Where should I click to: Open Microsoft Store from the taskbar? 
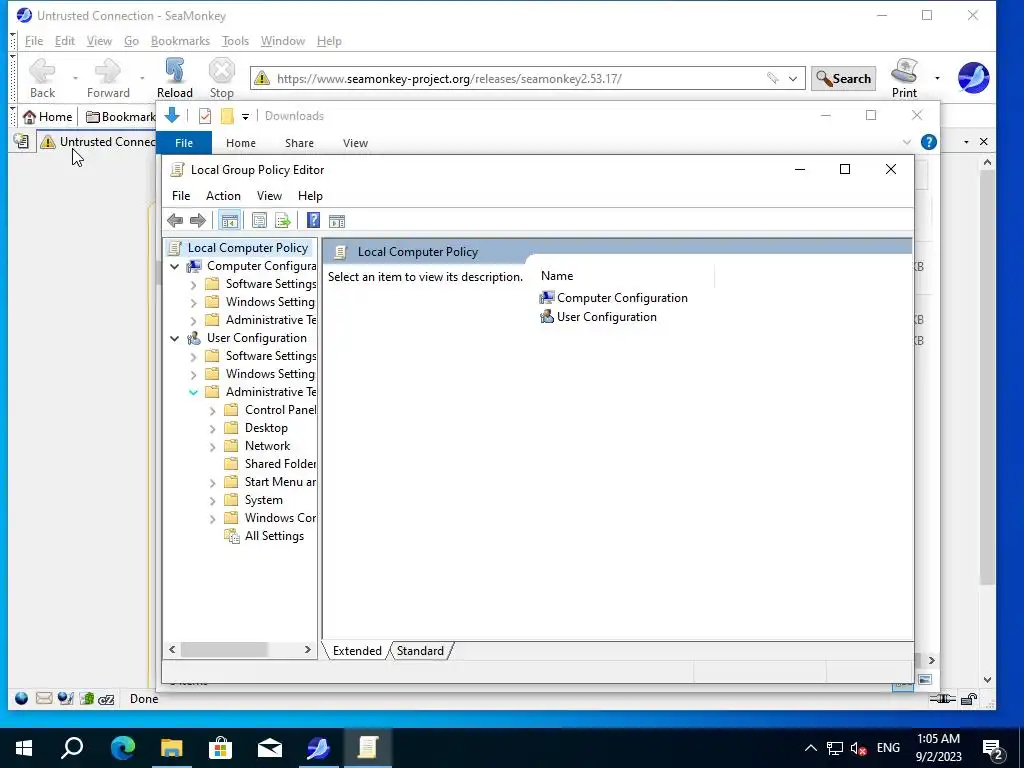(x=221, y=747)
